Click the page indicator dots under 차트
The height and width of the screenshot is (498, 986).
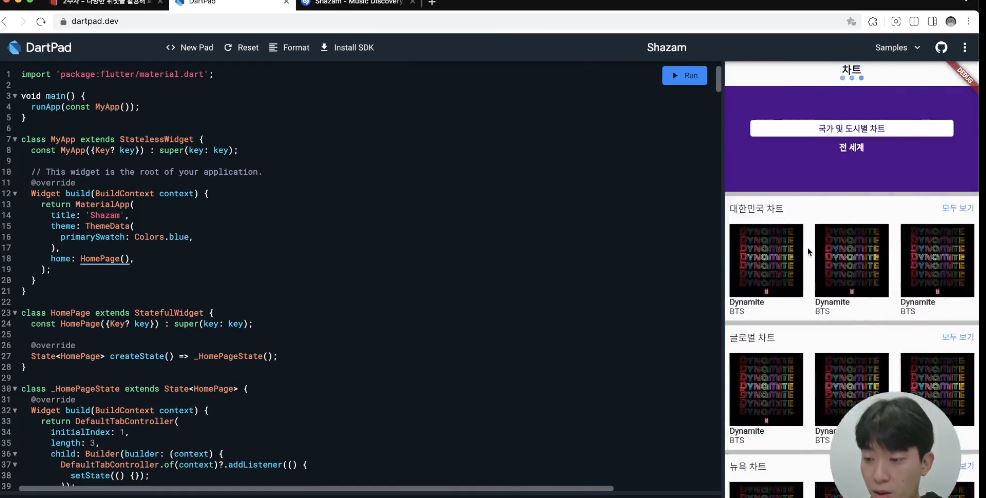point(851,78)
